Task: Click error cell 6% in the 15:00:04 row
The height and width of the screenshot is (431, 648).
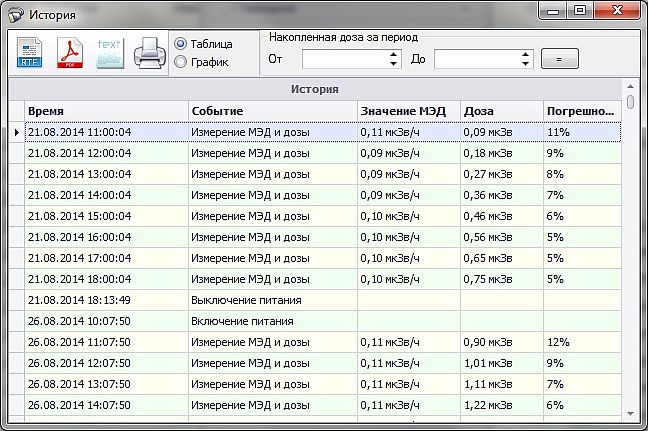Action: tap(582, 216)
